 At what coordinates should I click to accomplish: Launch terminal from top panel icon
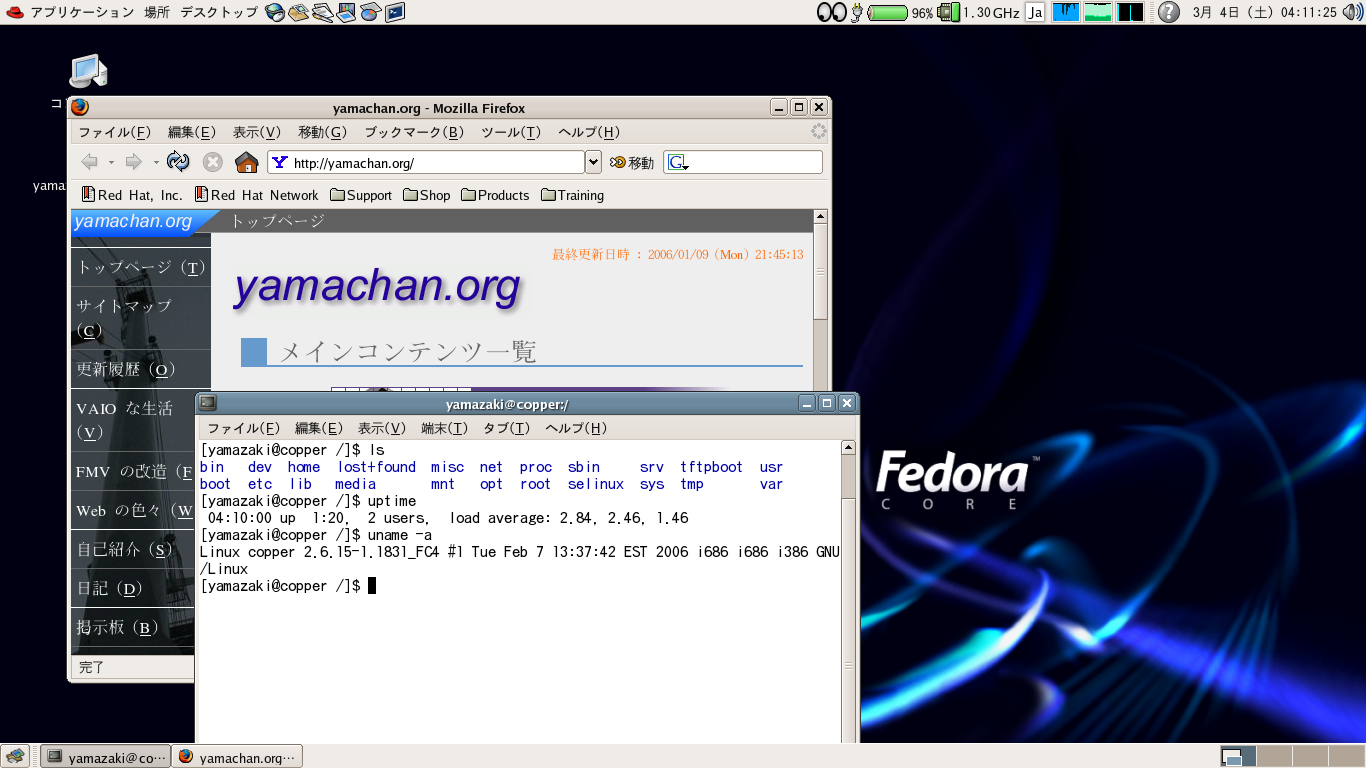tap(395, 13)
